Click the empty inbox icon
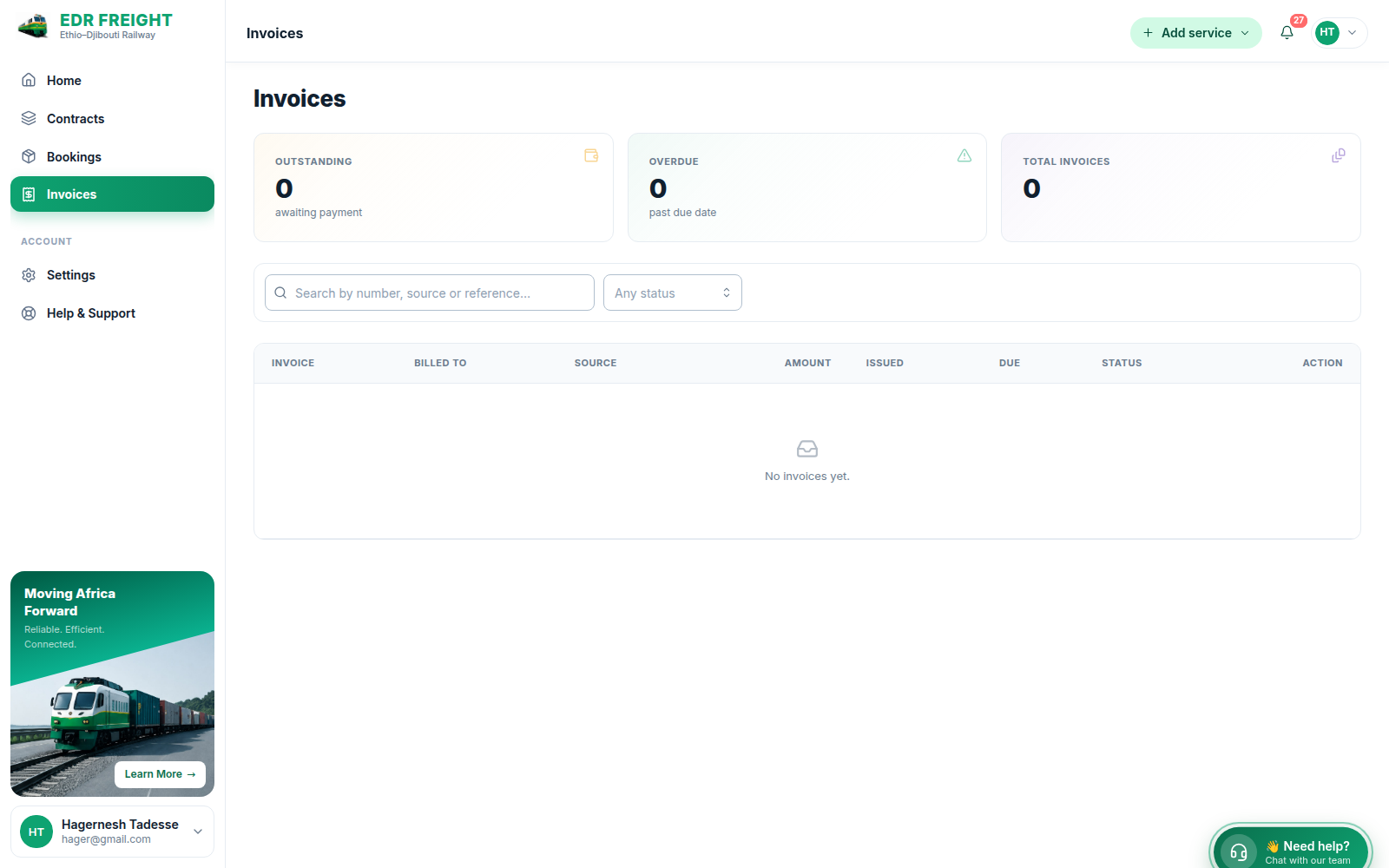This screenshot has height=868, width=1389. pyautogui.click(x=807, y=449)
